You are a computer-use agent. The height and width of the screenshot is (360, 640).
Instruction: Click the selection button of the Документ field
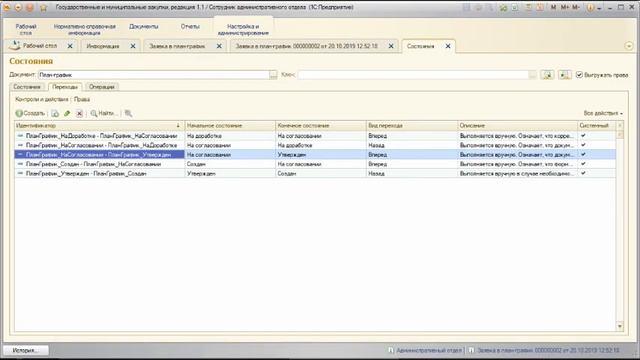273,75
